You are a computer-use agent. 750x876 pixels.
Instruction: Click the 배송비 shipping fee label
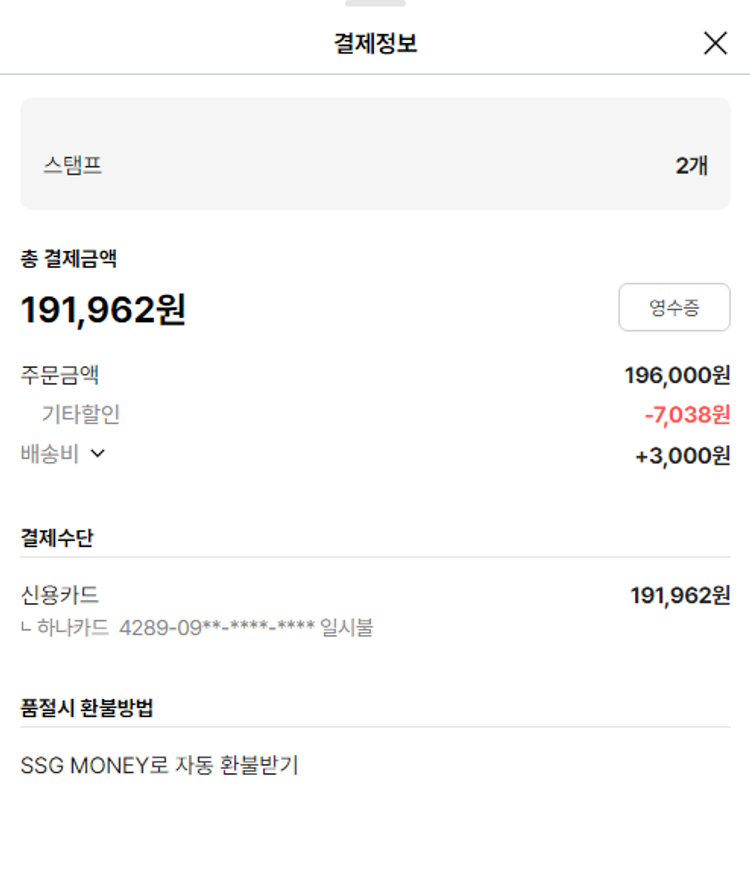coord(50,454)
